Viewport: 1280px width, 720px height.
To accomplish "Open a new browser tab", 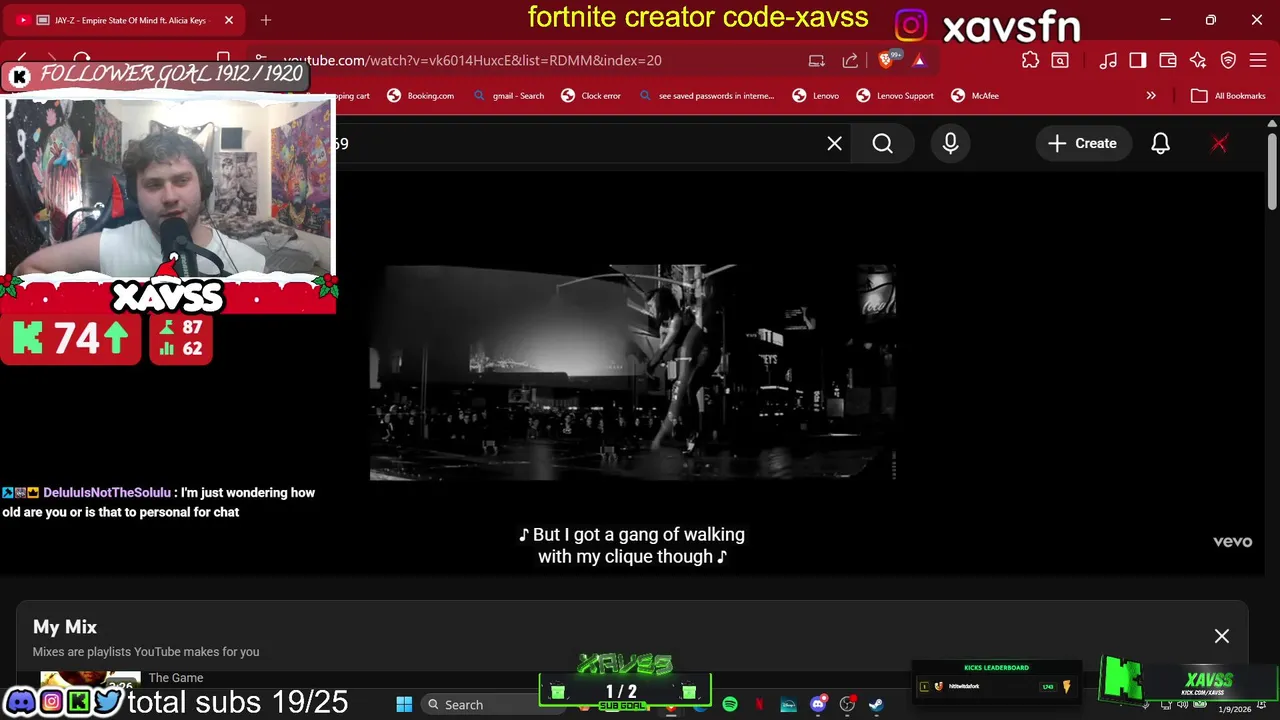I will [266, 20].
